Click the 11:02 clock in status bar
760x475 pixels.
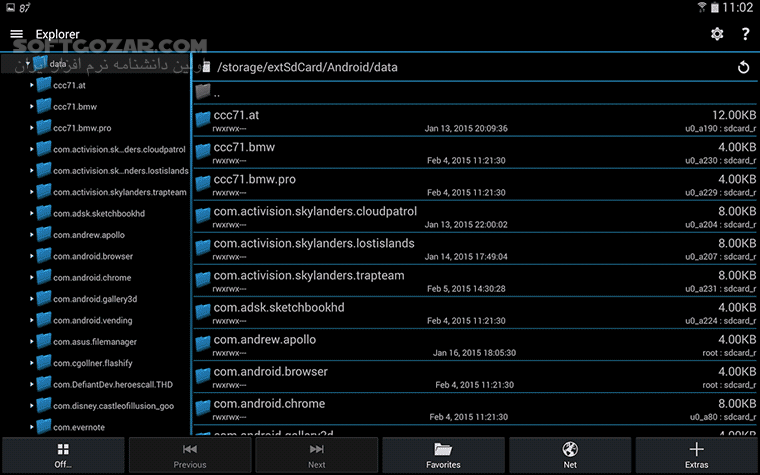click(x=737, y=7)
